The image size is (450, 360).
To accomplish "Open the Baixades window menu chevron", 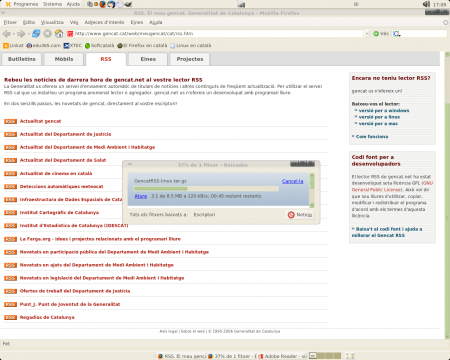I will 130,164.
